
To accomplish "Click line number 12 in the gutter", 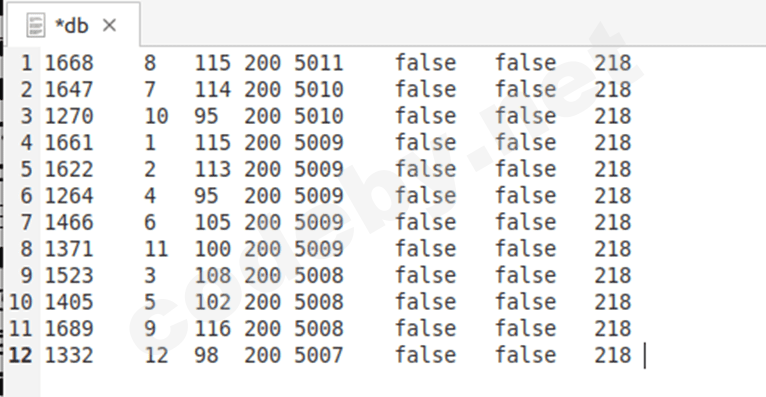I will tap(21, 355).
